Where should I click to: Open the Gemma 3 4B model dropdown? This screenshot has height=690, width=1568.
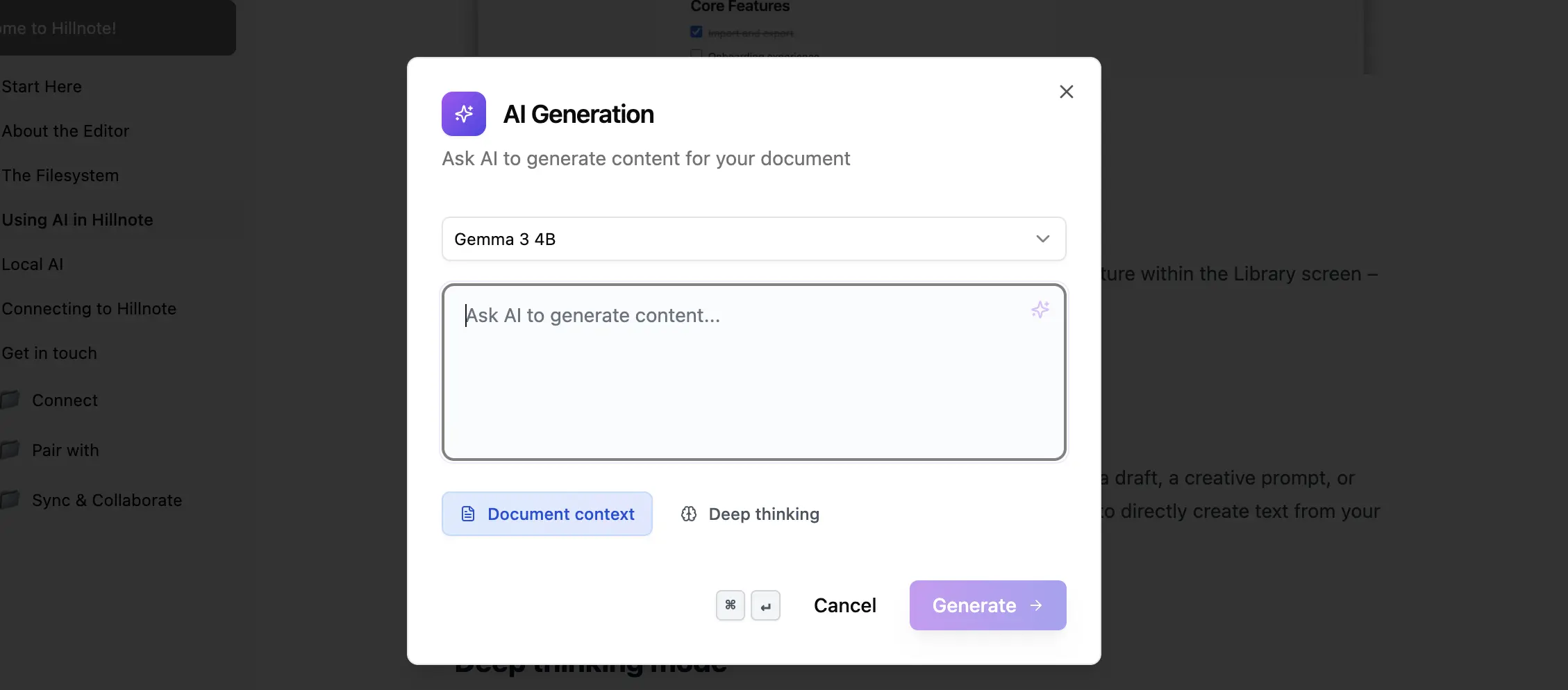[753, 239]
